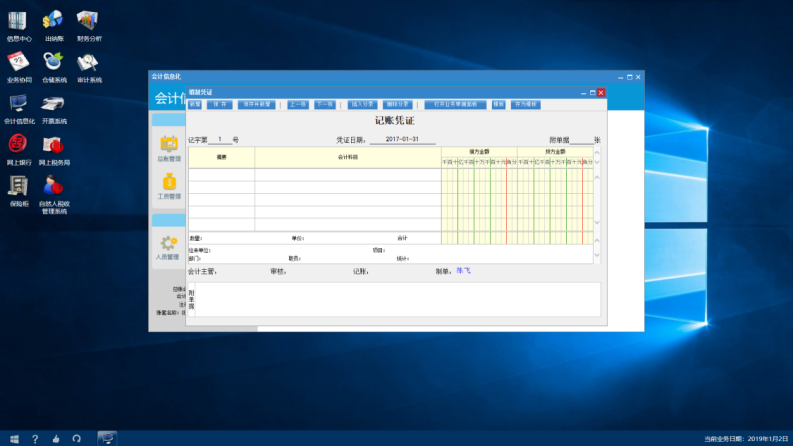Click the 摘要 column header
The height and width of the screenshot is (446, 793).
(222, 157)
